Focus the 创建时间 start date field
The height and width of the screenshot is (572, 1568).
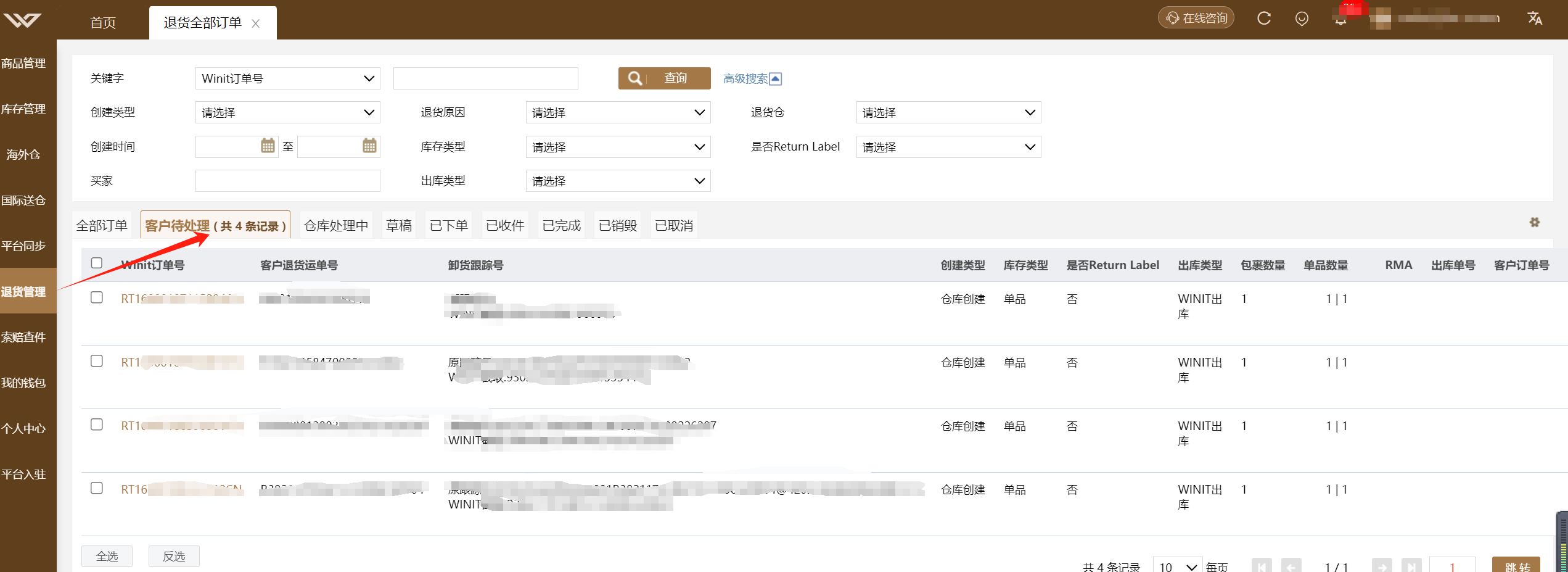point(237,146)
